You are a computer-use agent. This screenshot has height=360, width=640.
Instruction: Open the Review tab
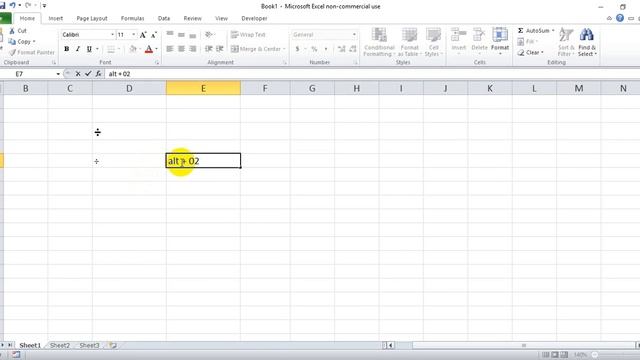(x=192, y=18)
